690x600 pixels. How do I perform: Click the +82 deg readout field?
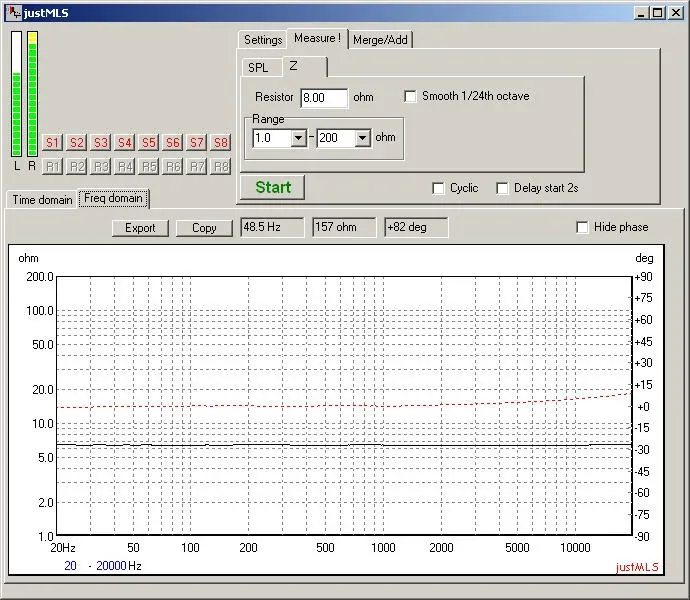pyautogui.click(x=416, y=227)
